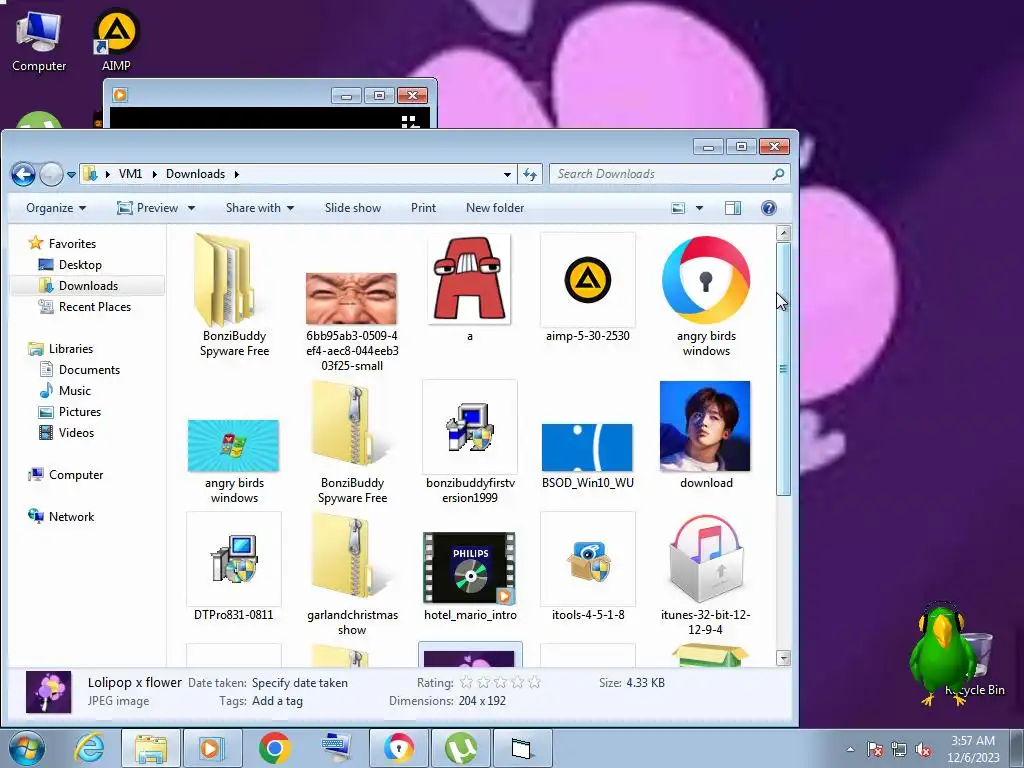Viewport: 1024px width, 768px height.
Task: Expand the arrow after Downloads breadcrumb
Action: (236, 174)
